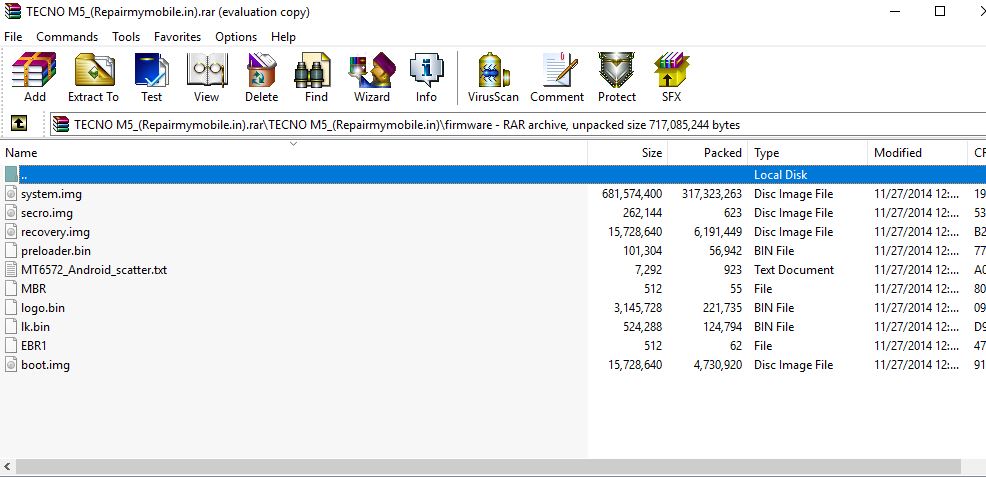Click the up one level folder button
986x477 pixels.
tap(19, 124)
